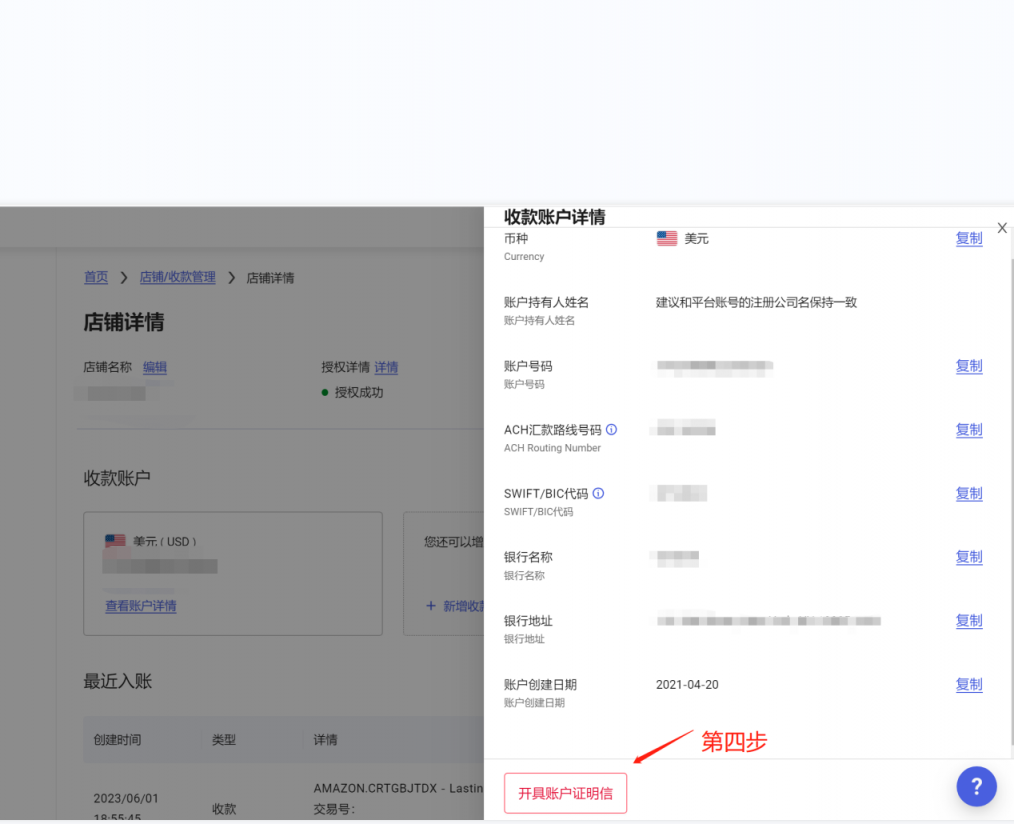
Task: Click 编辑 next to 店铺名称
Action: [155, 367]
